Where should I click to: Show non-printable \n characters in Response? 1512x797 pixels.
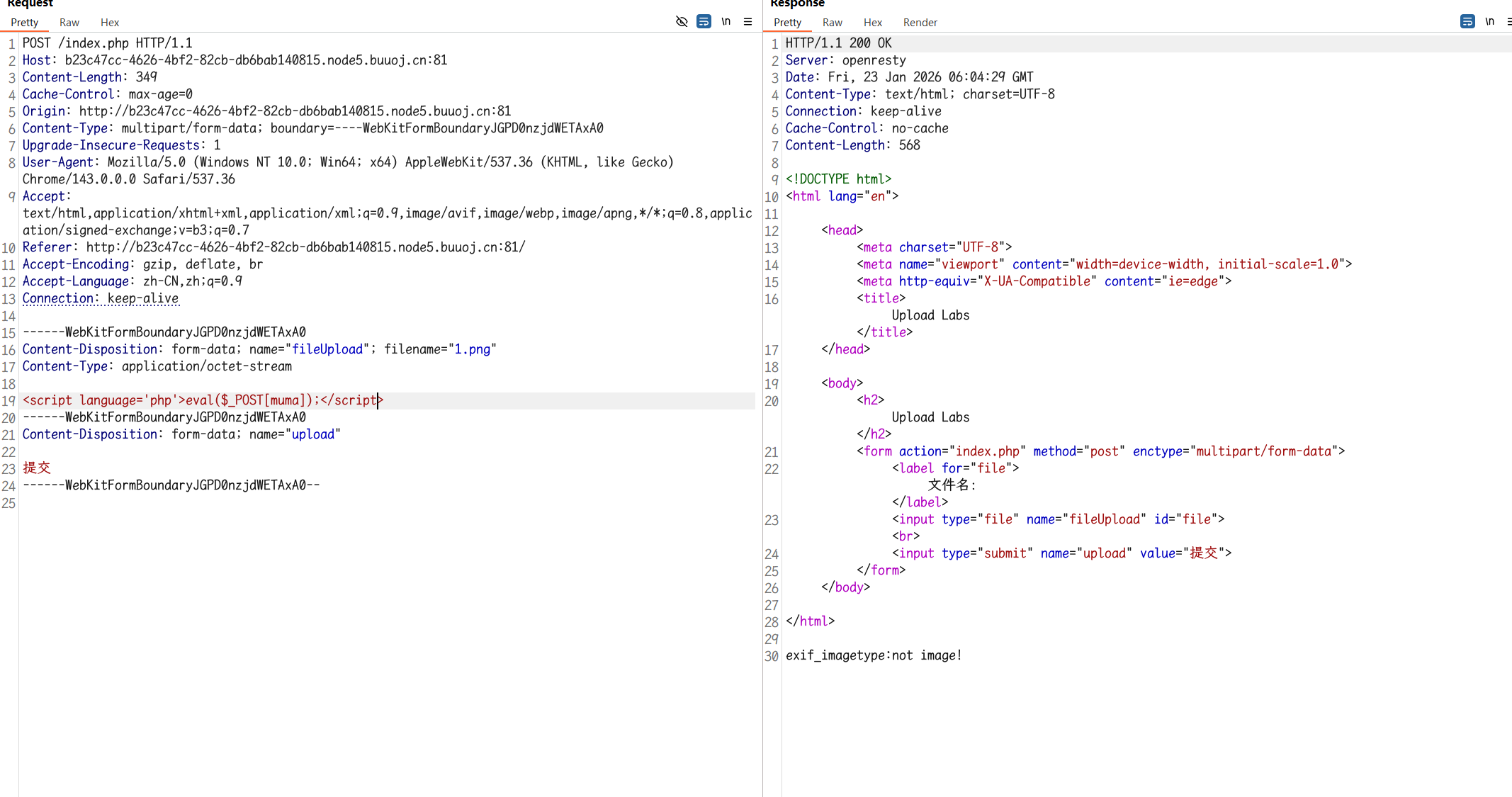1489,21
